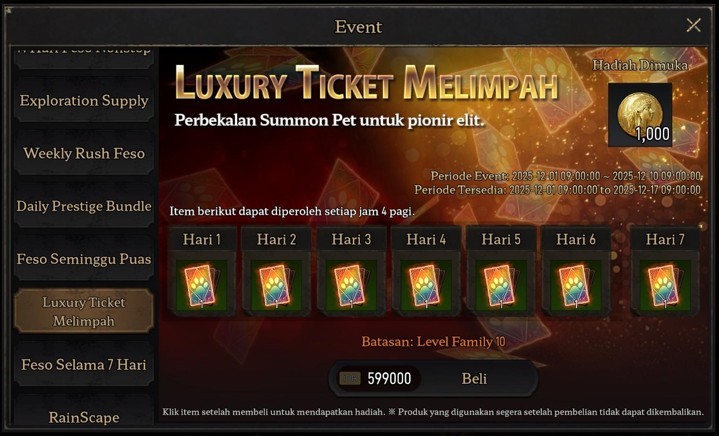719x436 pixels.
Task: Click the Hari 3 rainbow paw ticket
Action: [x=351, y=286]
